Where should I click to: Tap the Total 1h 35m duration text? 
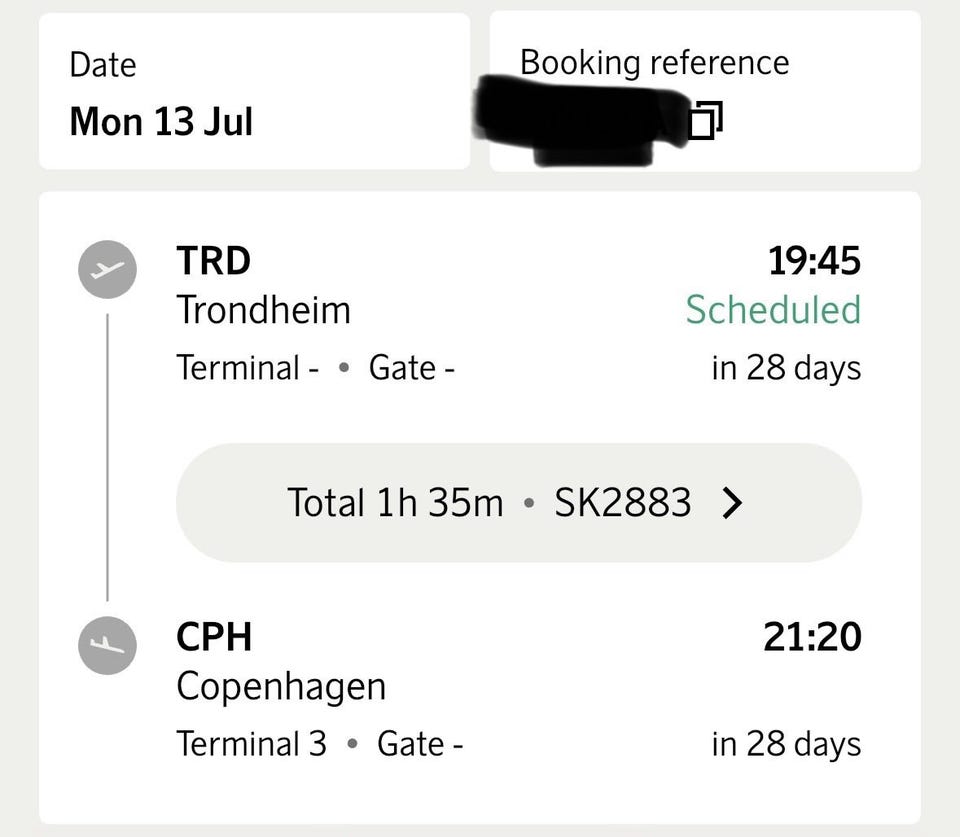(x=395, y=503)
